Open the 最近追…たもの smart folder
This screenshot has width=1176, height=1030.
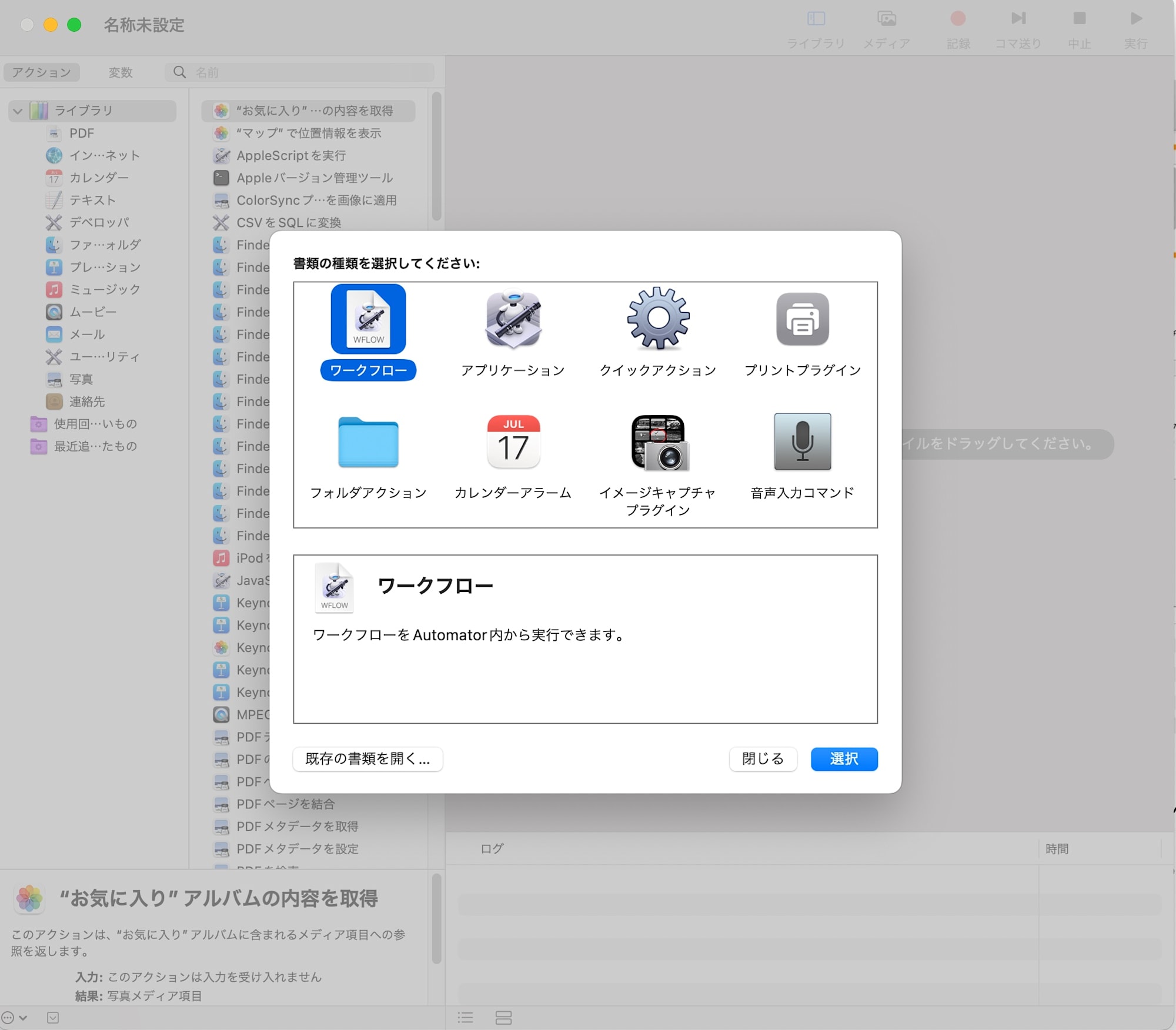tap(83, 446)
